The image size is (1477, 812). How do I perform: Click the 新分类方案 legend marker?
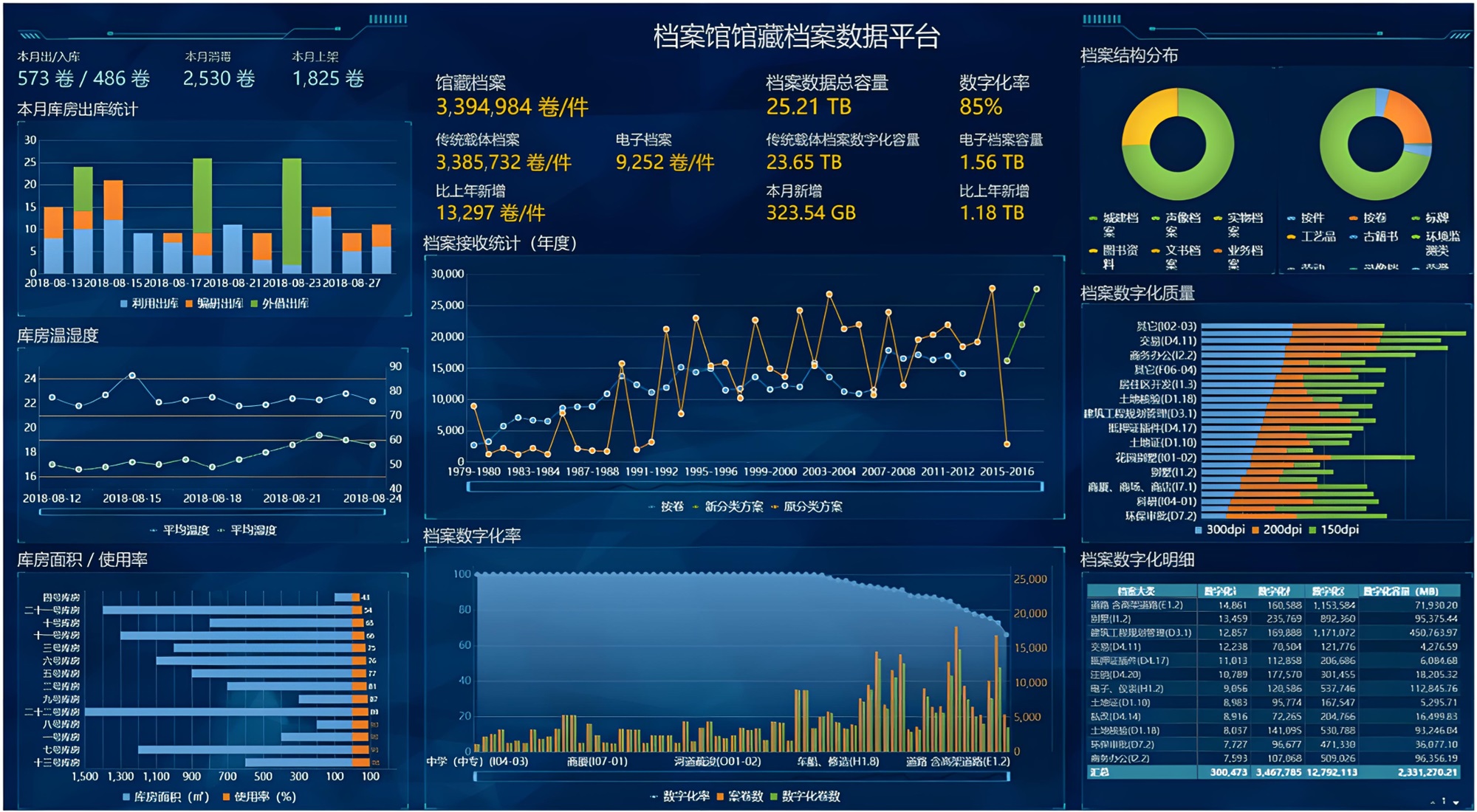[696, 507]
